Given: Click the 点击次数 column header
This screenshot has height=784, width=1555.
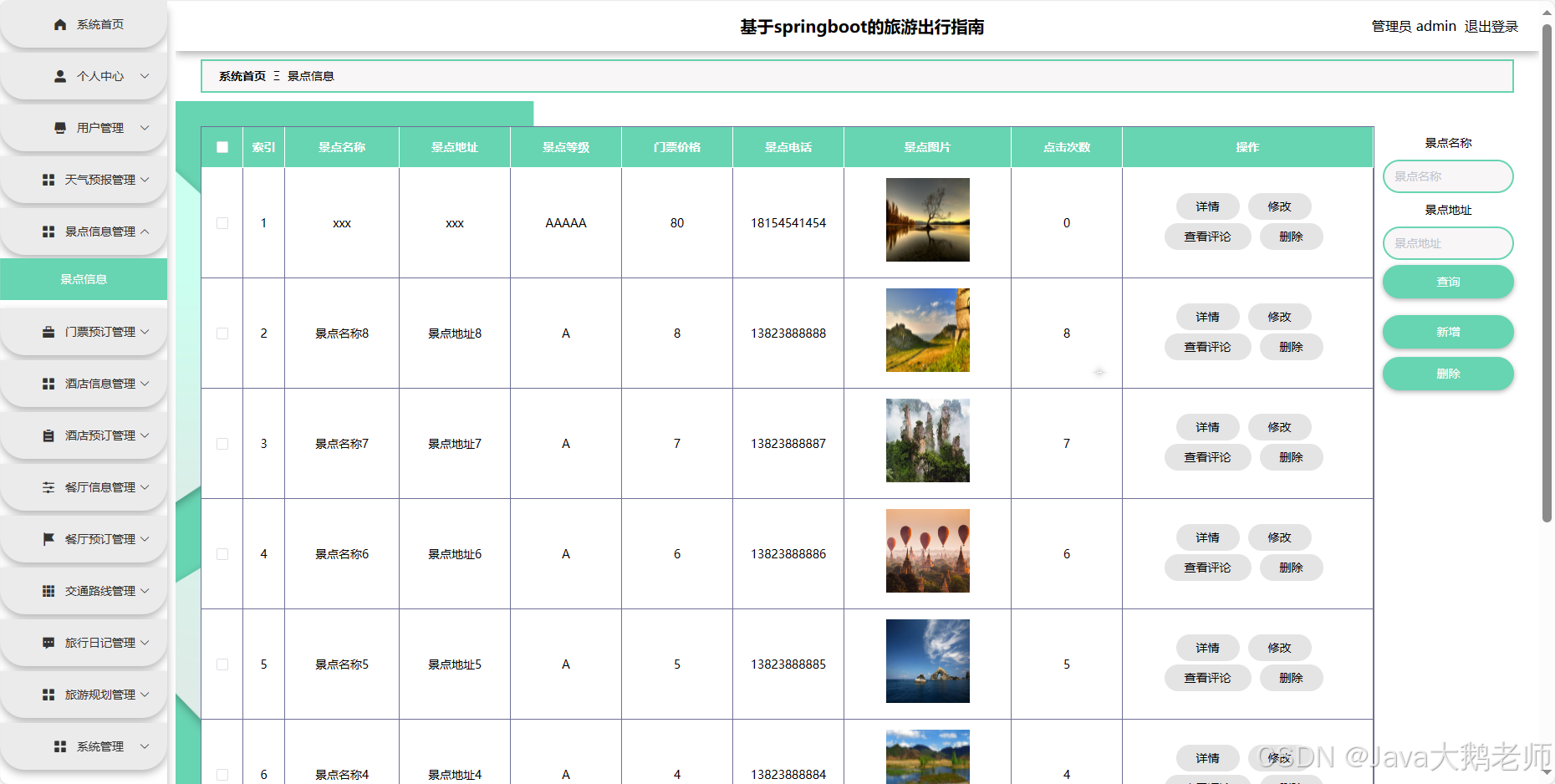Looking at the screenshot, I should [1067, 147].
